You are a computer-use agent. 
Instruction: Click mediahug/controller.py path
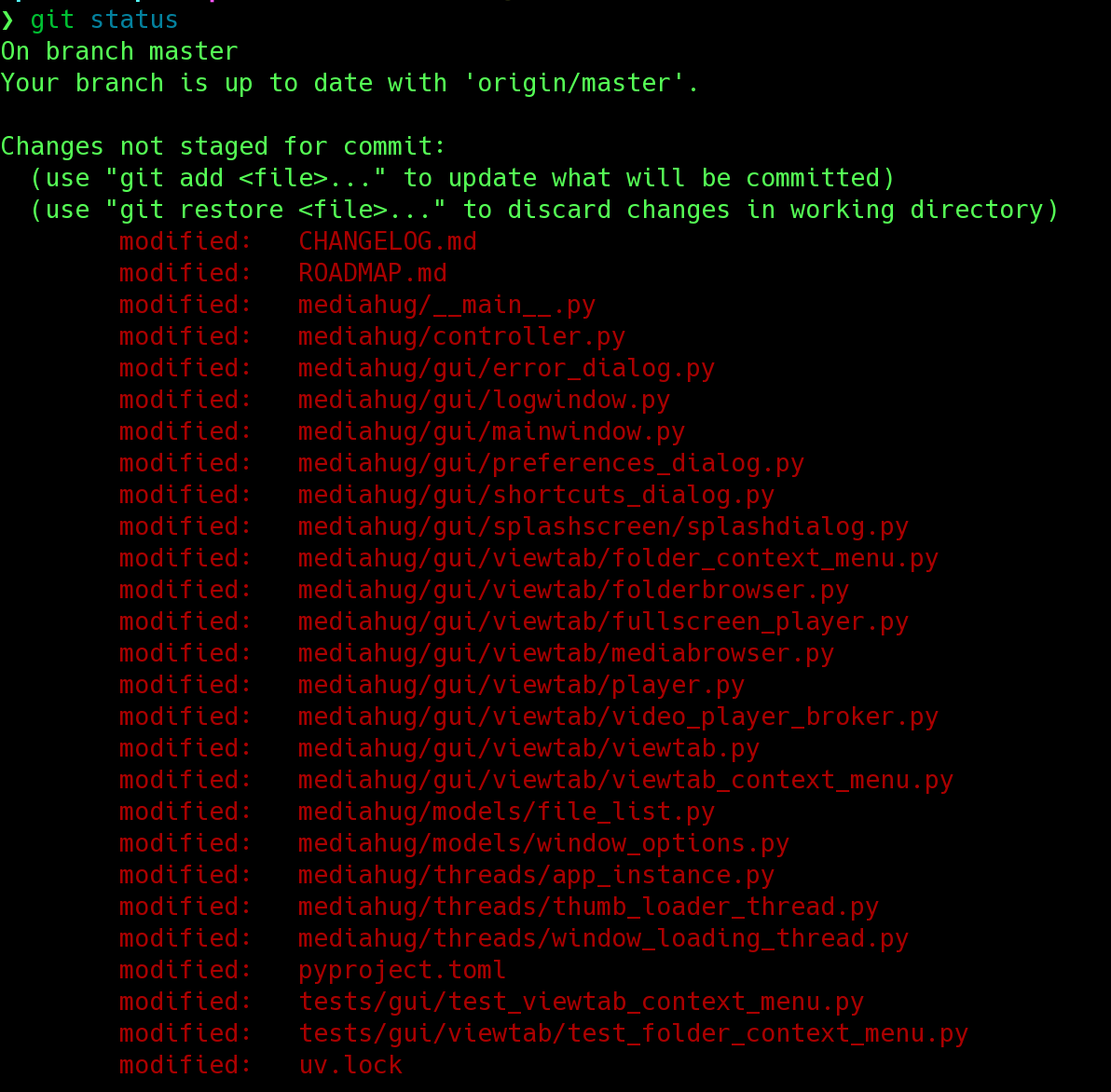462,337
